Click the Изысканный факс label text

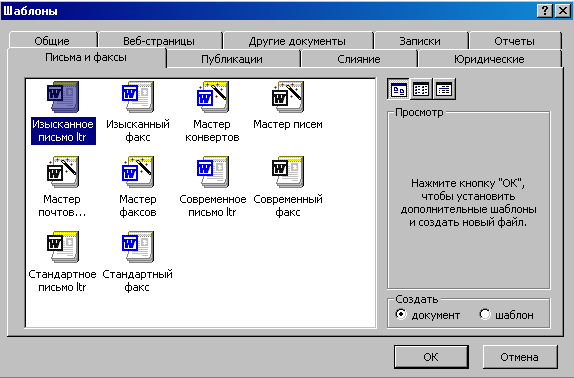(x=138, y=131)
